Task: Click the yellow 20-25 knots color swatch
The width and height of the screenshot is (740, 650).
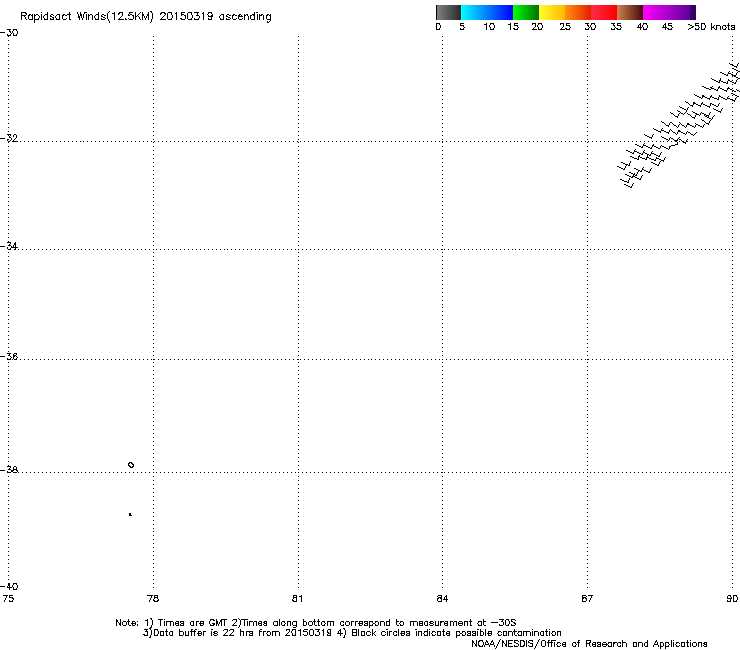Action: pyautogui.click(x=552, y=12)
